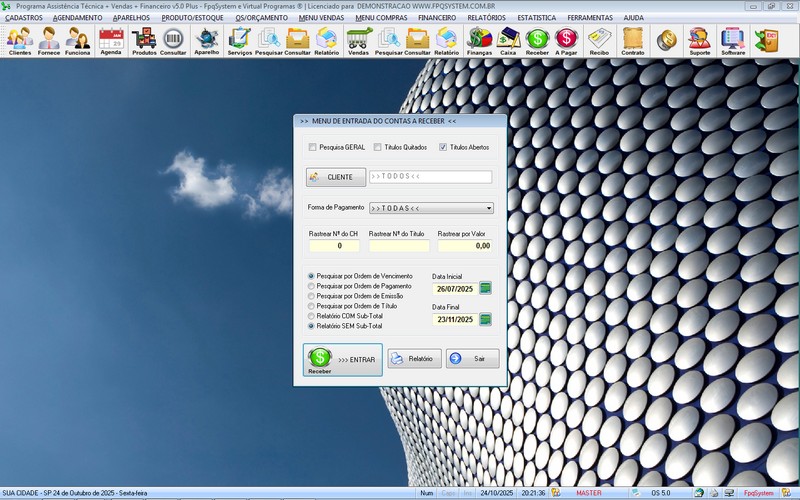Open the Vendas shopping cart icon

(x=358, y=41)
